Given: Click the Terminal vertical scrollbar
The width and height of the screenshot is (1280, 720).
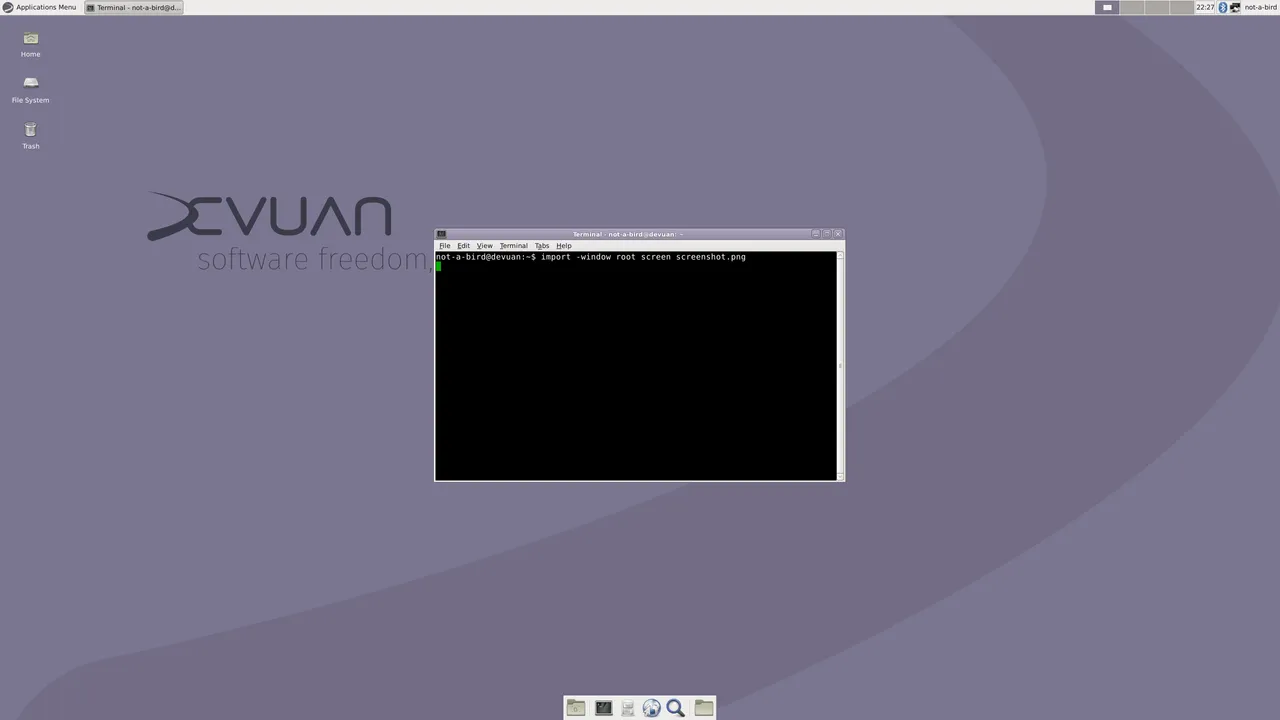Looking at the screenshot, I should 840,365.
